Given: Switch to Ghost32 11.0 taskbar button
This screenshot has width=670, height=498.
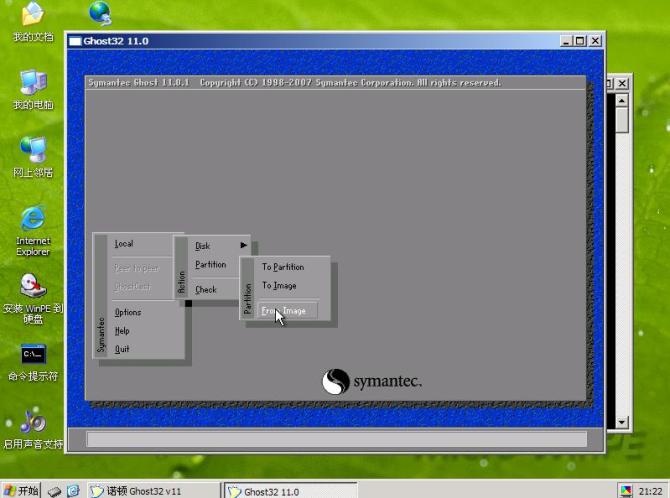Looking at the screenshot, I should [x=291, y=491].
